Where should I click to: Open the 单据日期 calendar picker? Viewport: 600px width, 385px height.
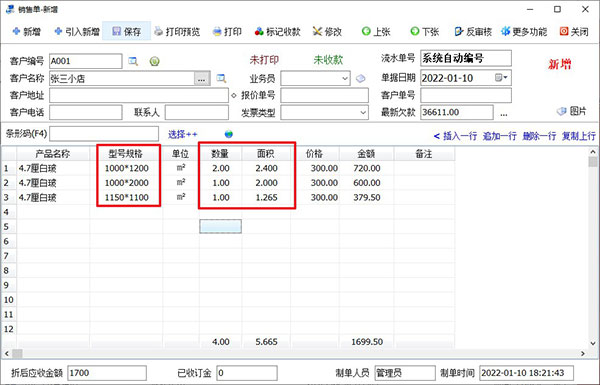501,78
